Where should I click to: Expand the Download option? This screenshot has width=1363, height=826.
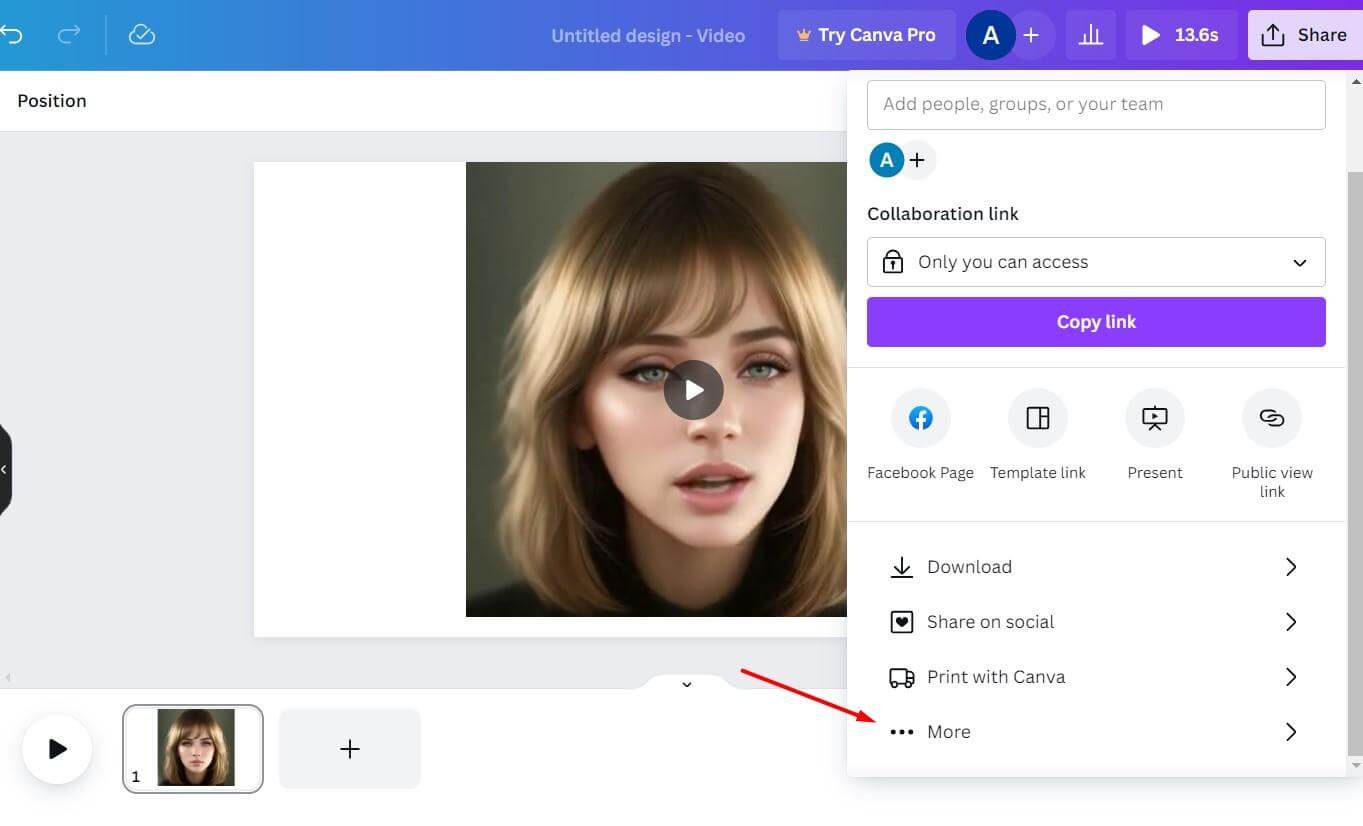1096,567
